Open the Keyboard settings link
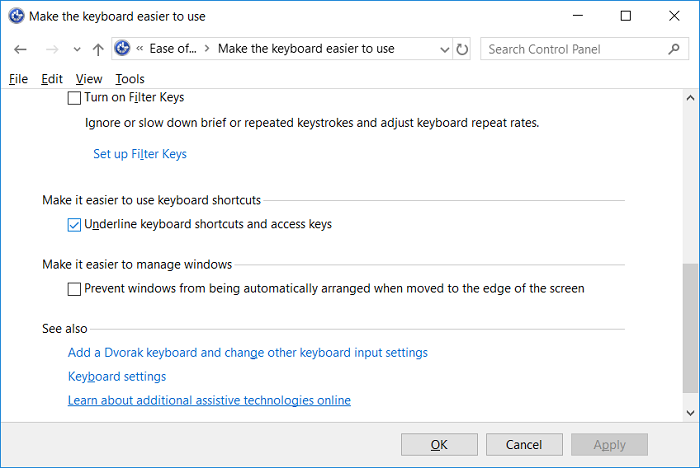Viewport: 700px width, 468px height. click(x=117, y=377)
